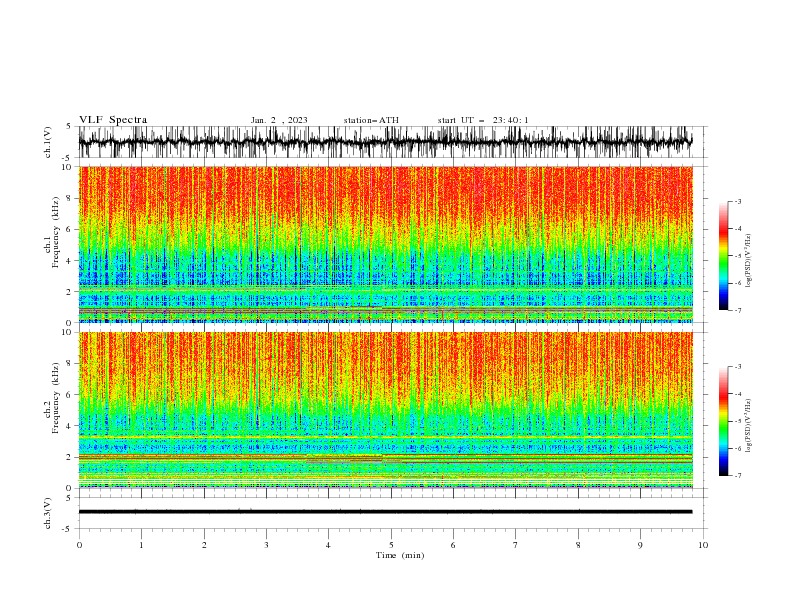Click the ch.2 color bar "log(PSD)(V²/Hz)" label
This screenshot has width=792, height=612.
[748, 426]
